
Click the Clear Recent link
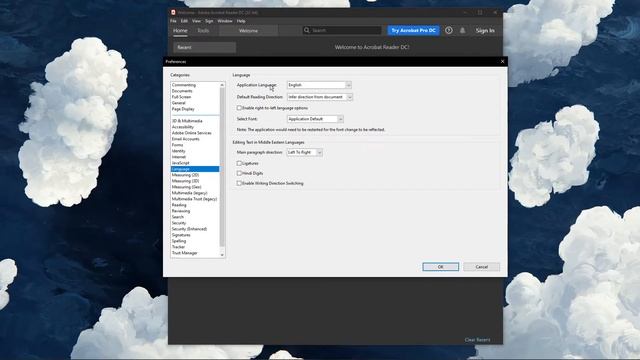point(477,340)
